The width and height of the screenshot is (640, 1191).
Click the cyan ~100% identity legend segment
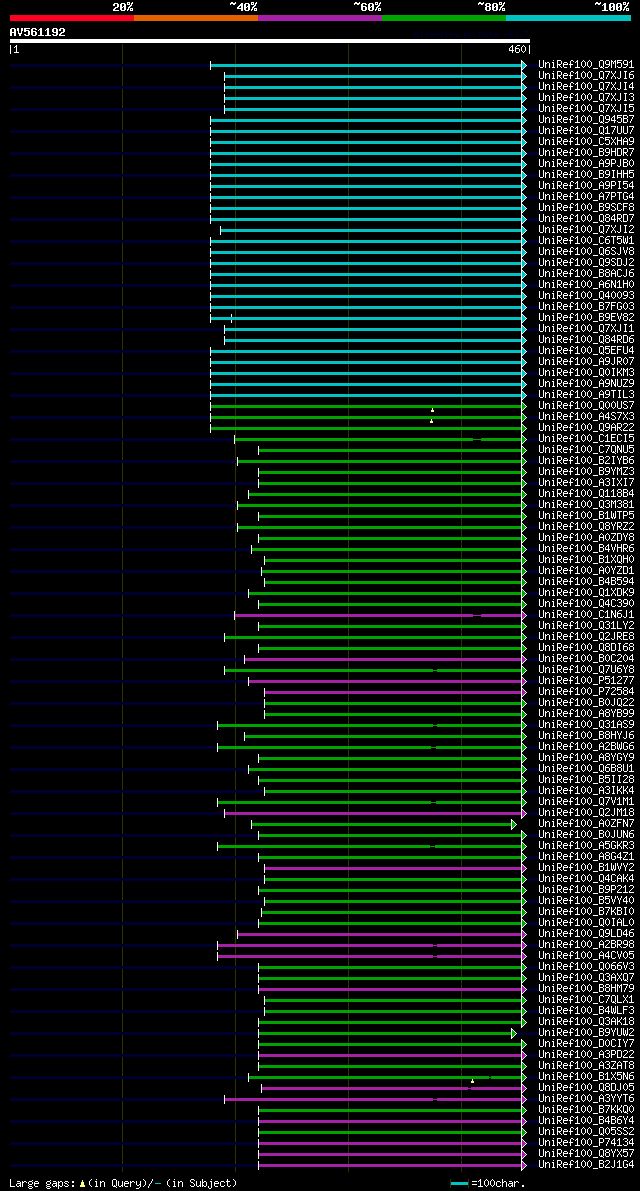(x=569, y=17)
